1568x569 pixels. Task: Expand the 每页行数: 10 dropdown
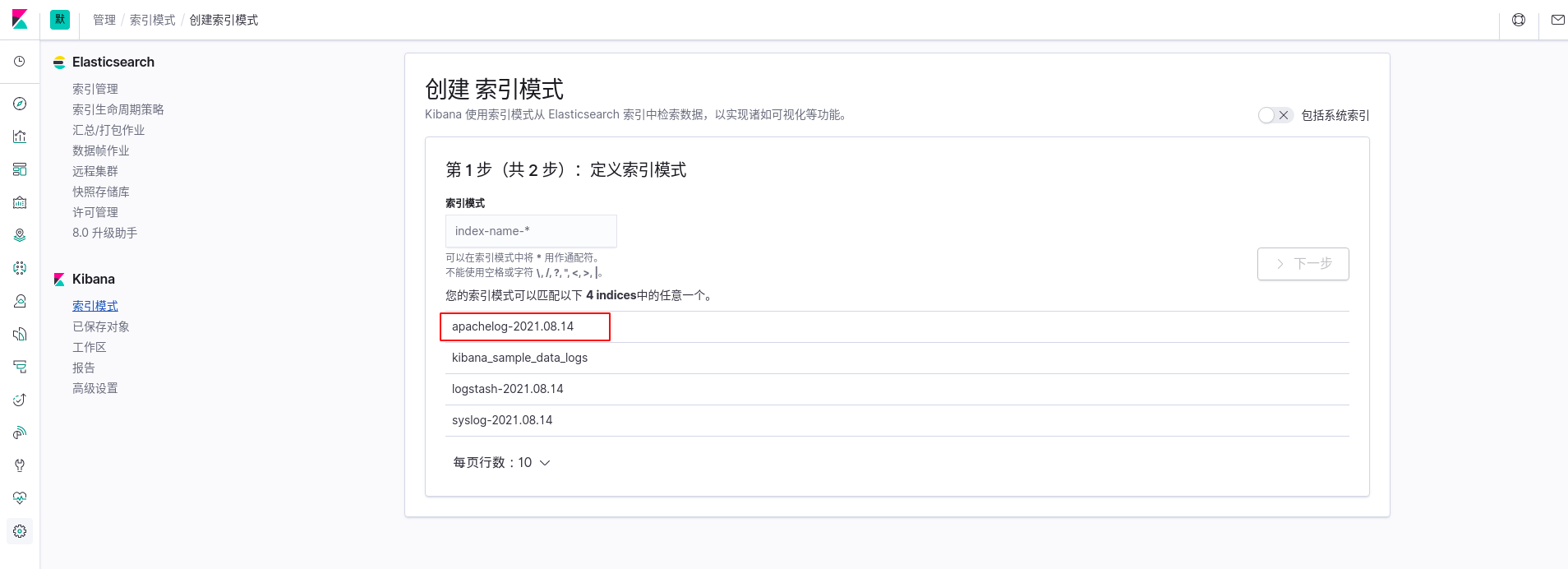[x=501, y=463]
